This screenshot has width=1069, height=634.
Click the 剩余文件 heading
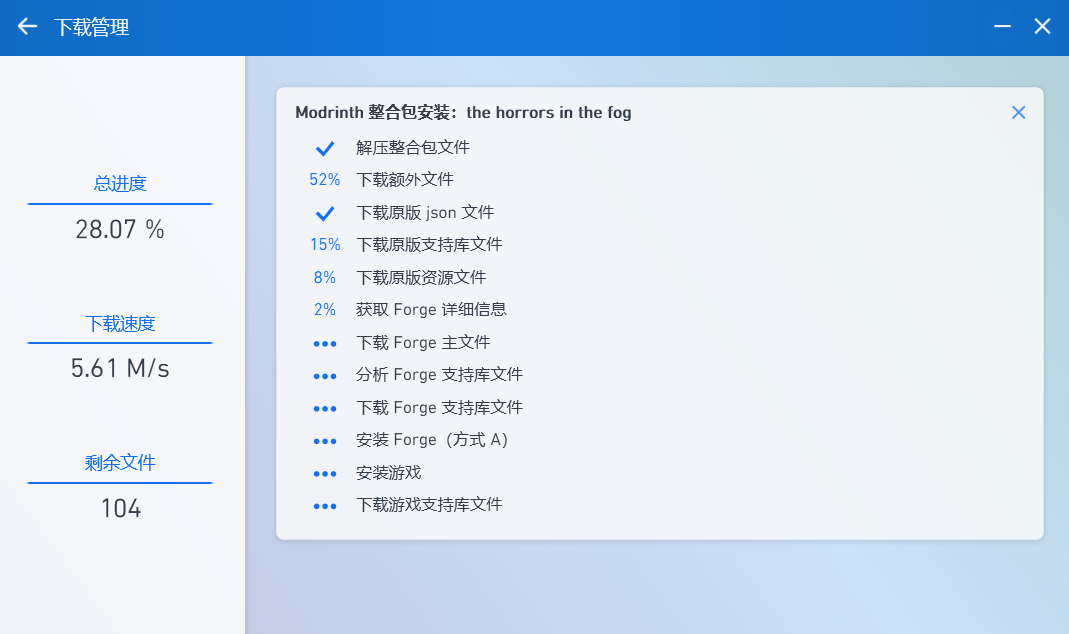click(x=120, y=463)
